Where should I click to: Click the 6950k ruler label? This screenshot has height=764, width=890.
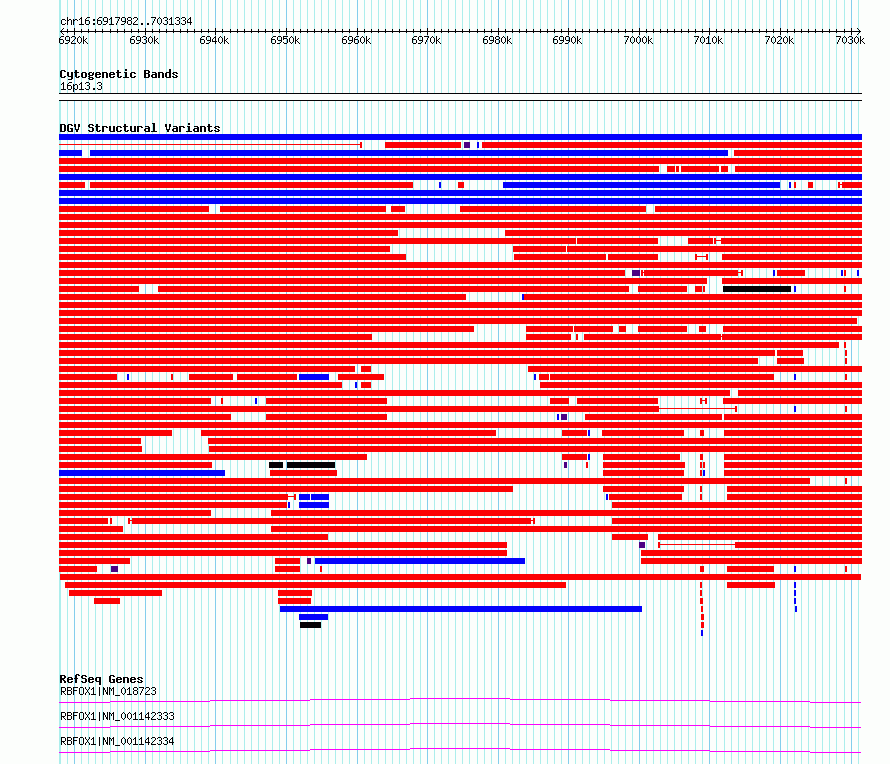coord(285,40)
